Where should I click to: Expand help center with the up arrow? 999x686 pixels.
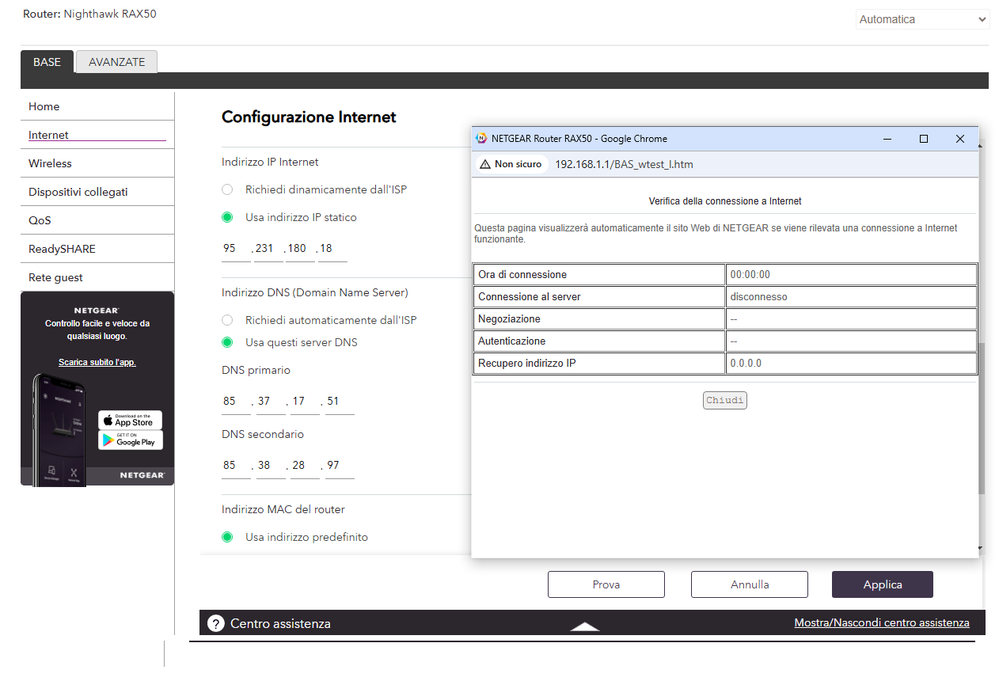click(584, 627)
